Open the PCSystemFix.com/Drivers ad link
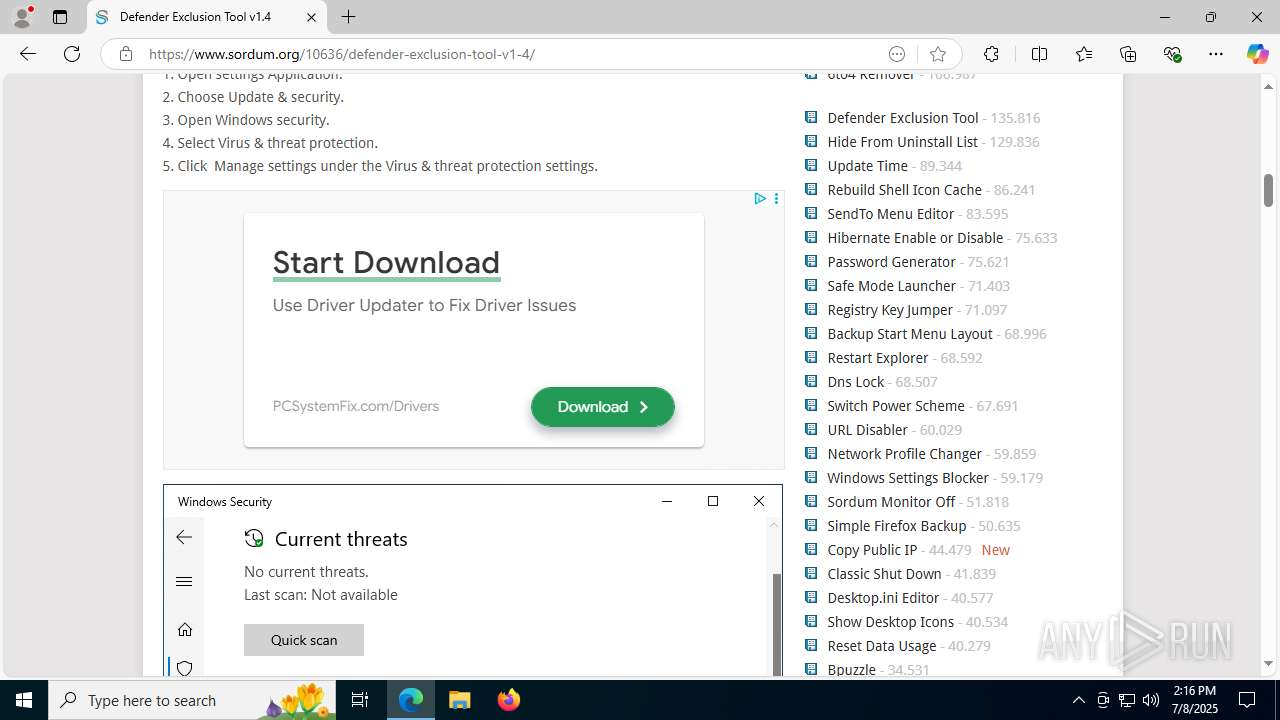 pos(356,406)
